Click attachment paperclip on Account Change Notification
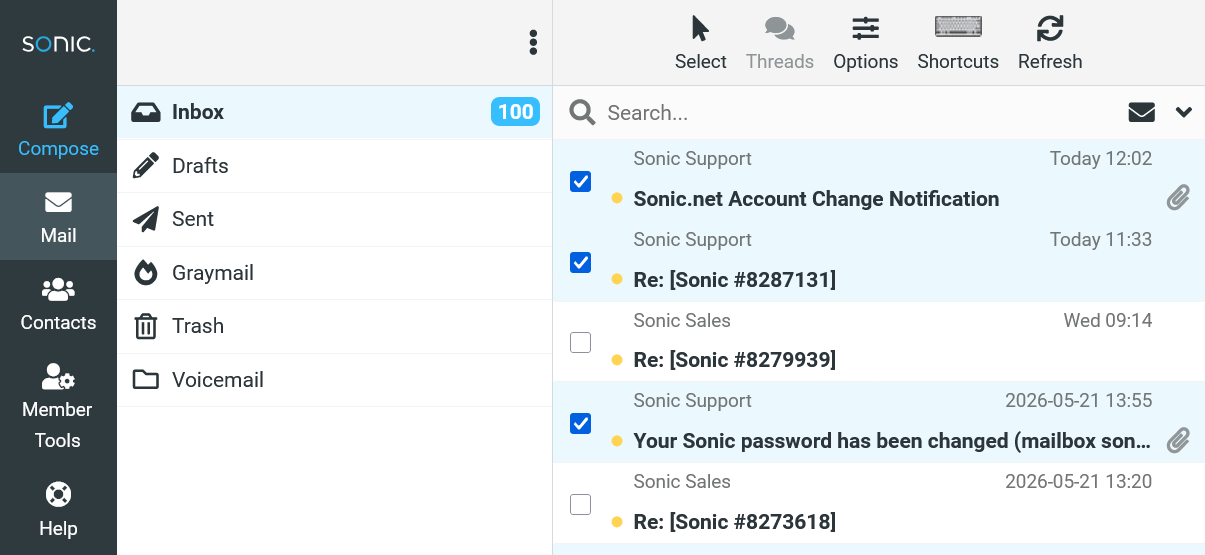This screenshot has height=555, width=1205. pyautogui.click(x=1178, y=198)
